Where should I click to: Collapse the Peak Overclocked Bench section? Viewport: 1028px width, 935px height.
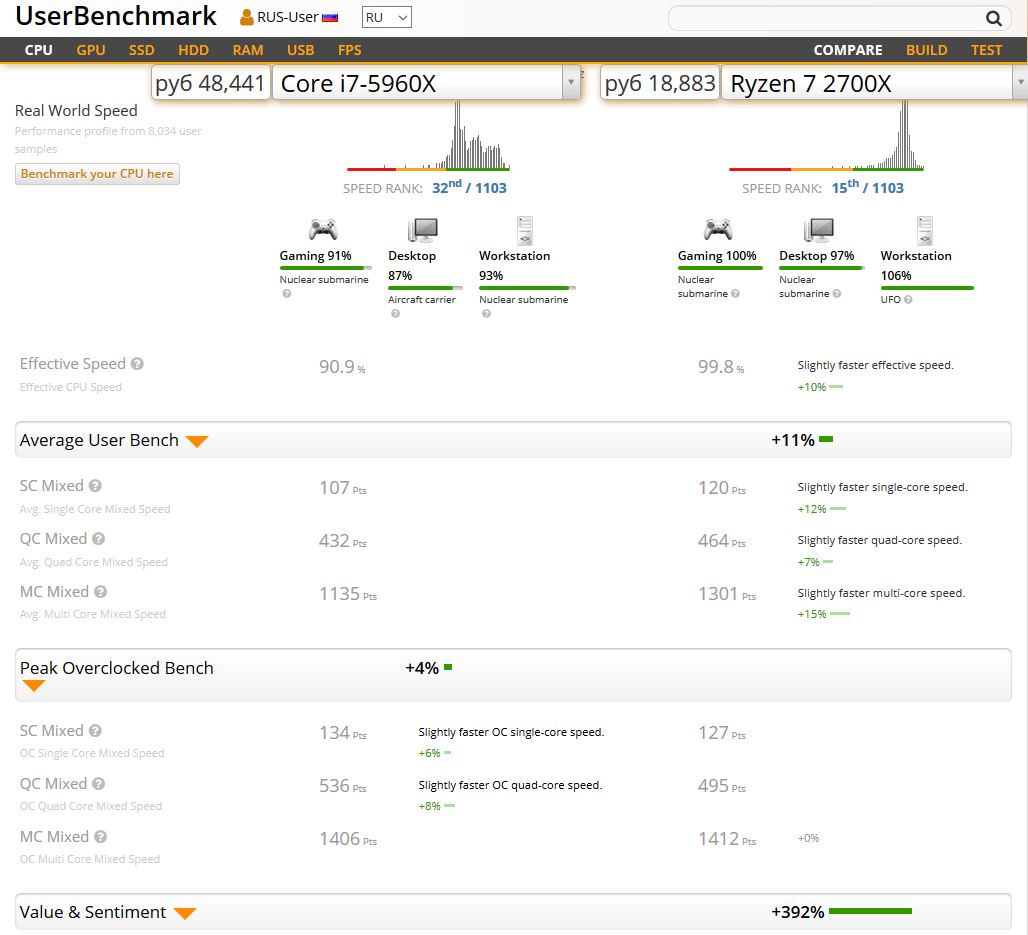tap(34, 686)
